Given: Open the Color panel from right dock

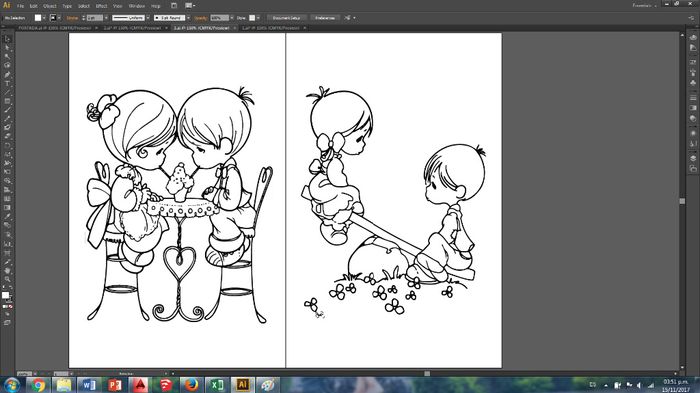Looking at the screenshot, I should (x=693, y=38).
